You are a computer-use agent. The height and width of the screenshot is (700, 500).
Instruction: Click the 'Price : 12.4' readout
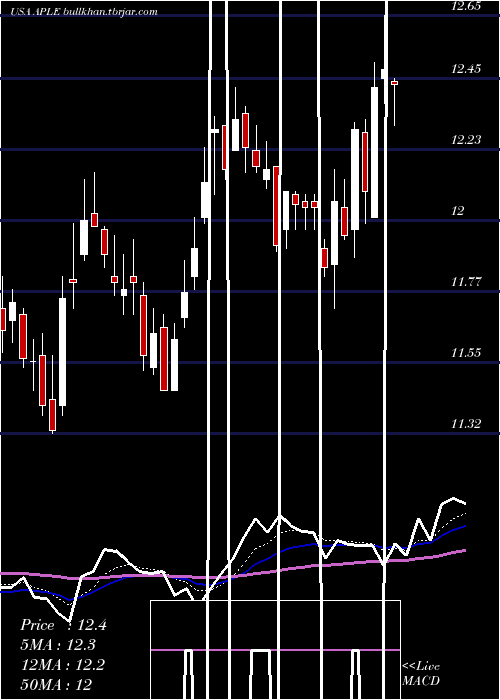tap(63, 625)
